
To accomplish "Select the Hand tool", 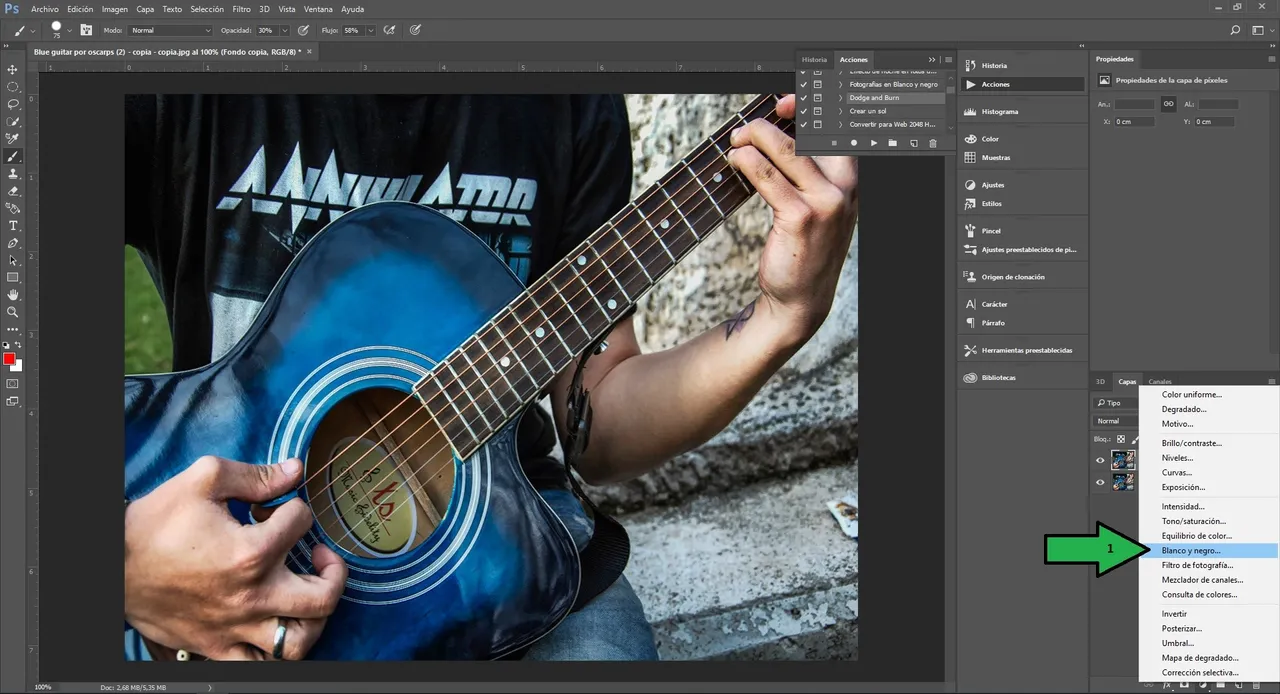I will point(13,295).
